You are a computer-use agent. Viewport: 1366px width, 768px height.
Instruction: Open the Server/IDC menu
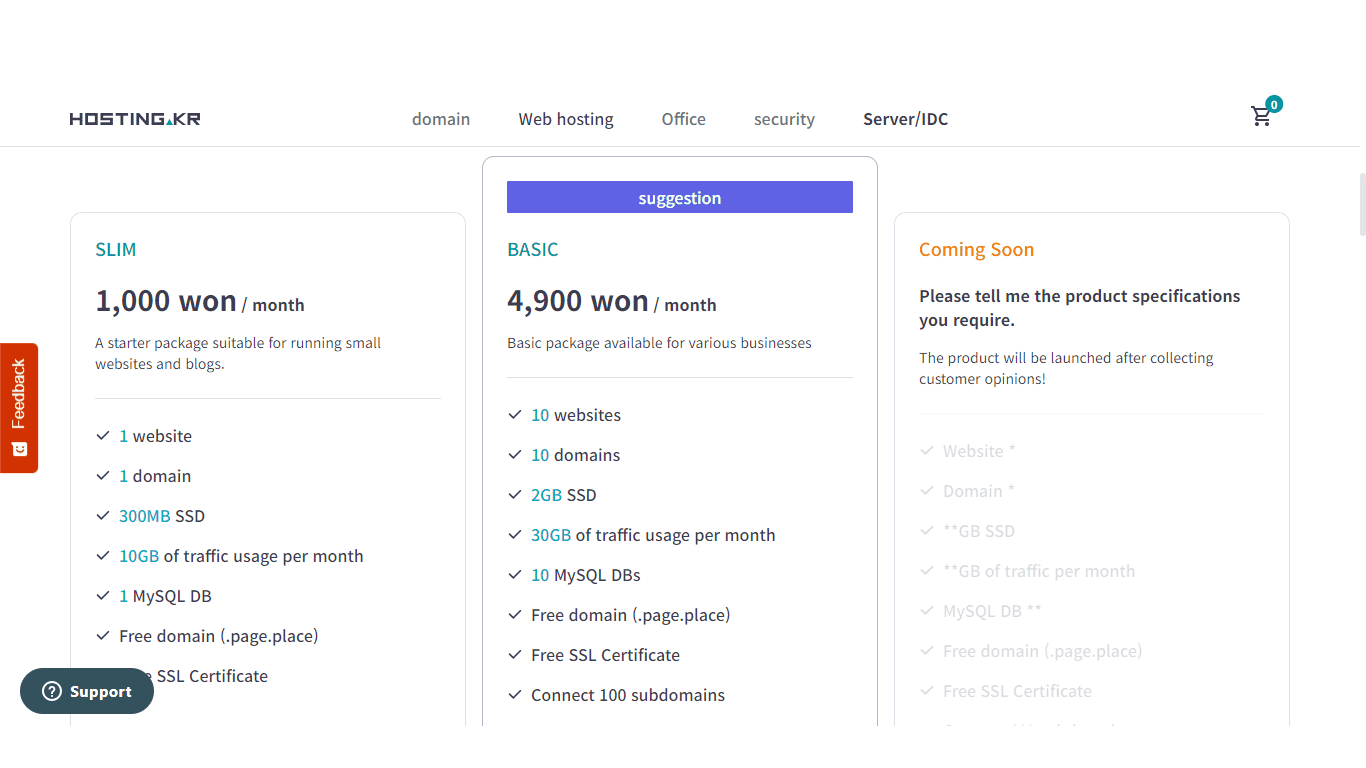[x=906, y=119]
